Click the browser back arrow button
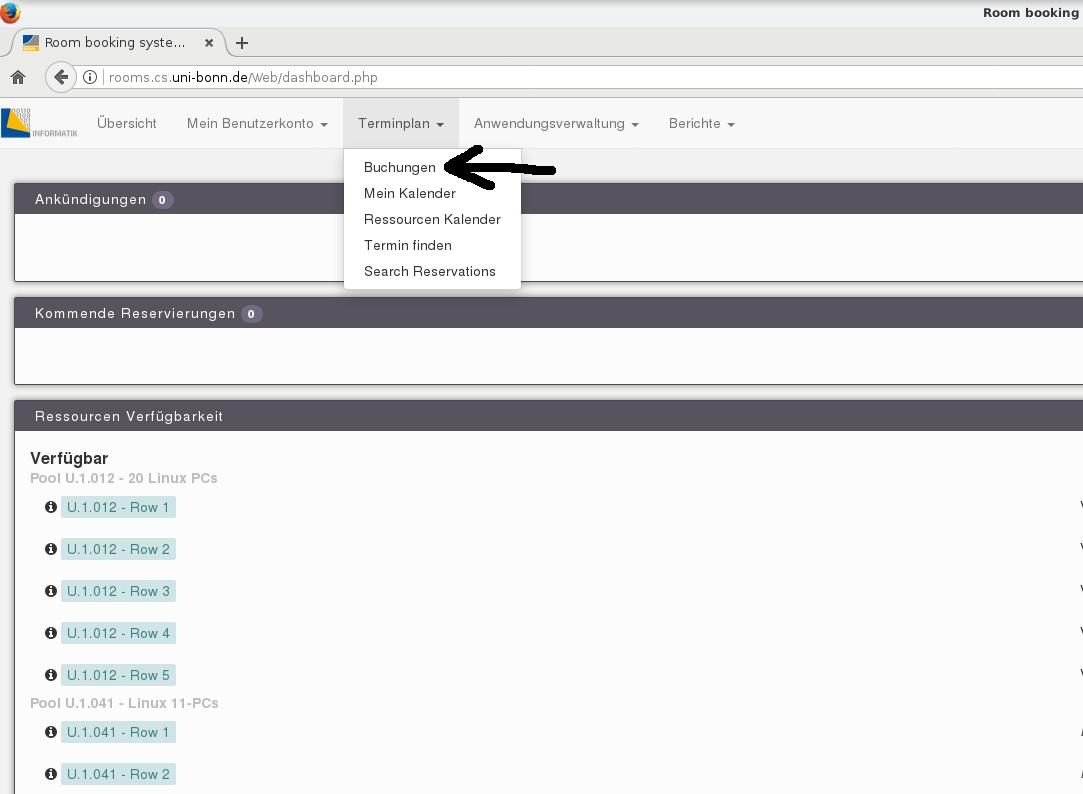This screenshot has width=1083, height=794. coord(61,77)
